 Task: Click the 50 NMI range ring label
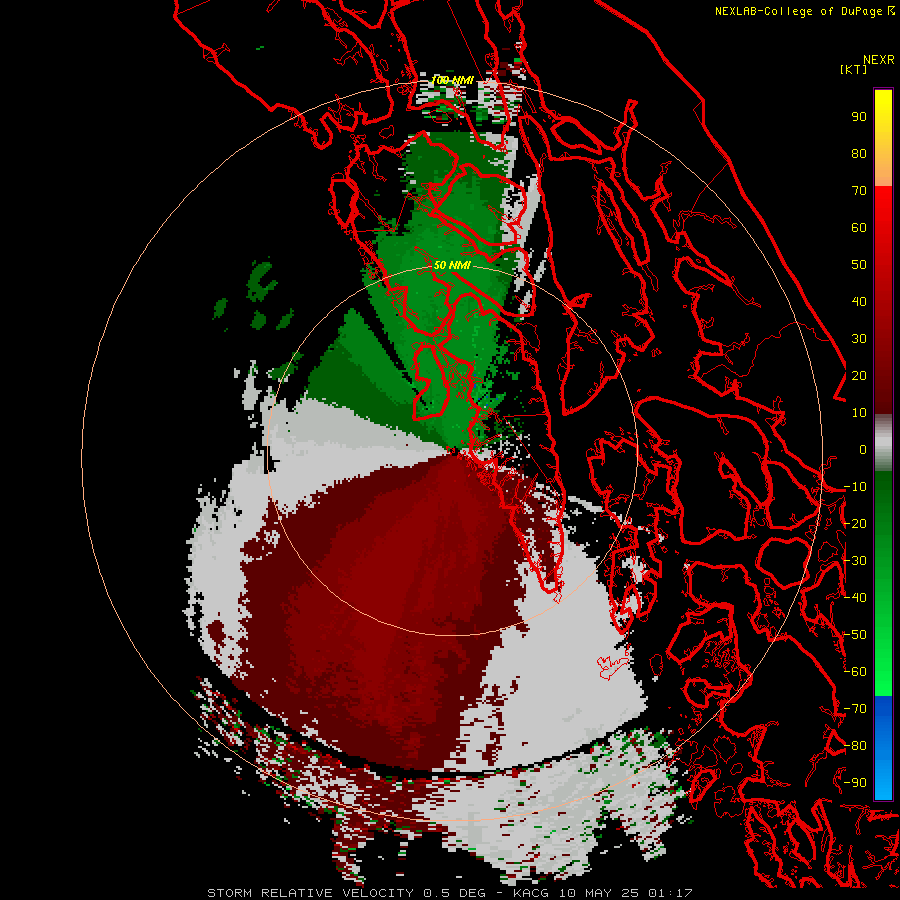[452, 265]
